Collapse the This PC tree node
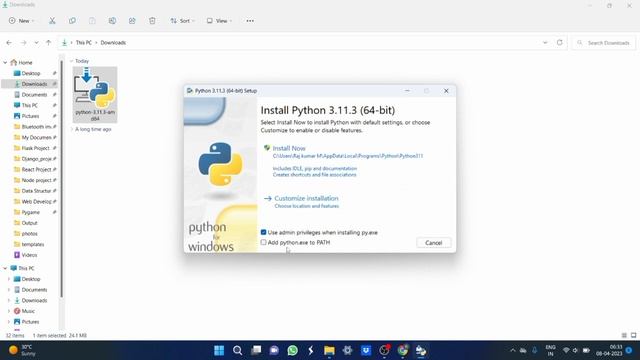Viewport: 640px width, 360px height. [x=5, y=268]
